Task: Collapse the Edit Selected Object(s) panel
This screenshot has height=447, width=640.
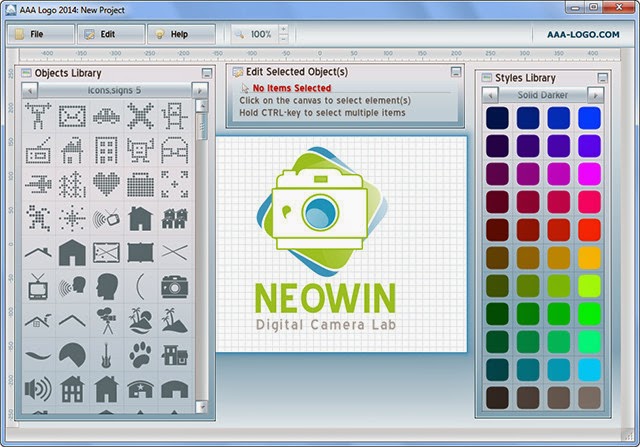Action: click(x=456, y=72)
